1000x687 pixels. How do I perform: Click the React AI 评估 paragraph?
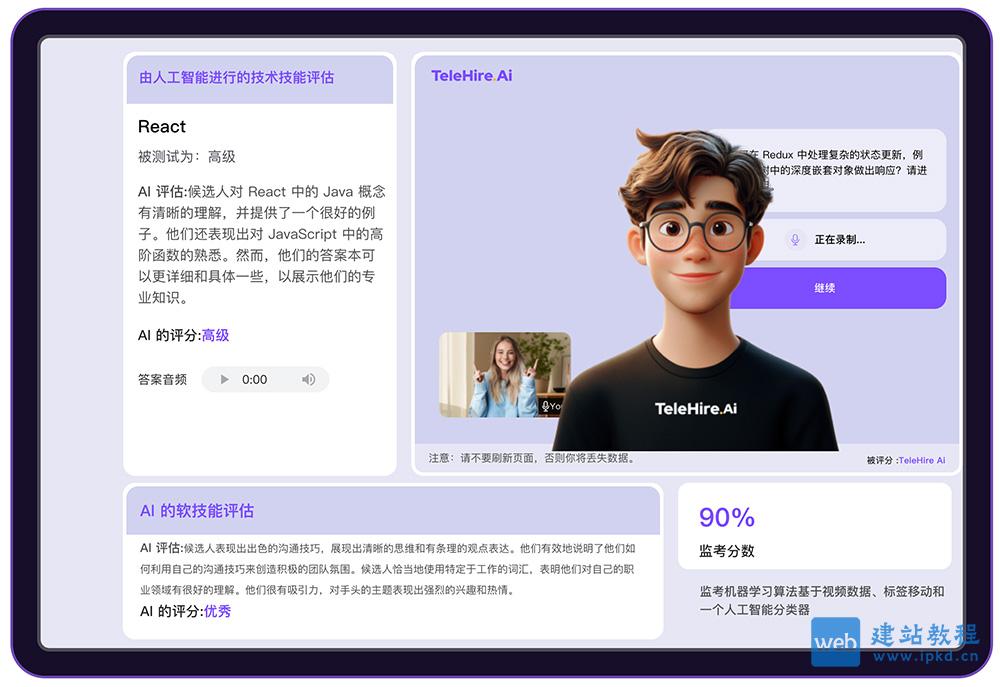coord(262,244)
